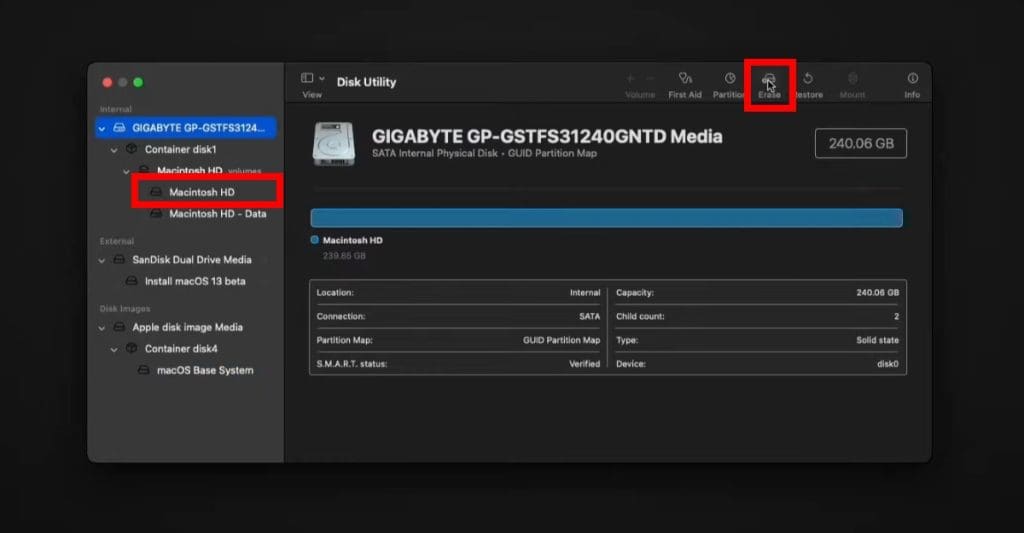Viewport: 1024px width, 533px height.
Task: Open the Info panel icon
Action: 912,80
